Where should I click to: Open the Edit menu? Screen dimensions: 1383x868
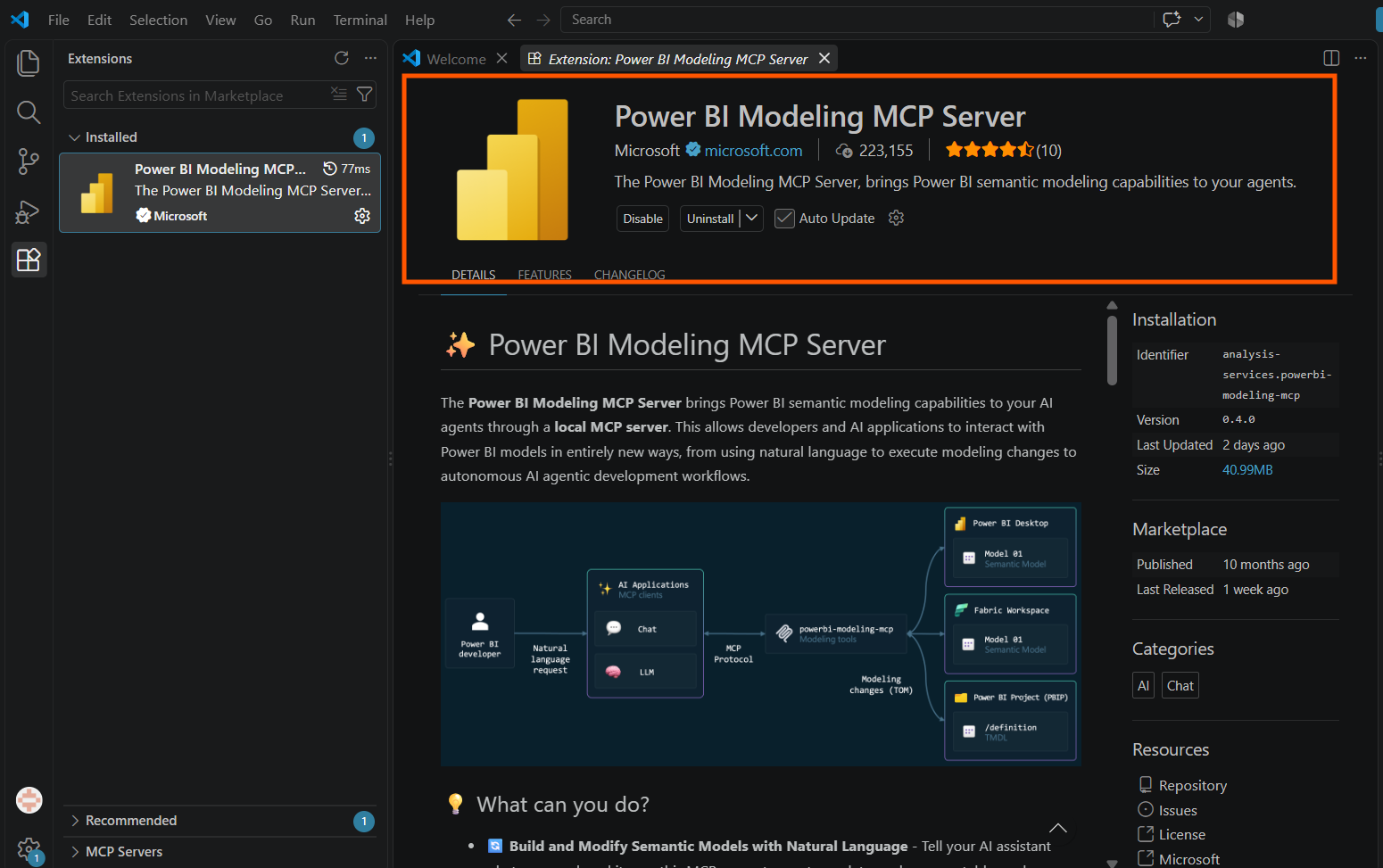pos(99,20)
